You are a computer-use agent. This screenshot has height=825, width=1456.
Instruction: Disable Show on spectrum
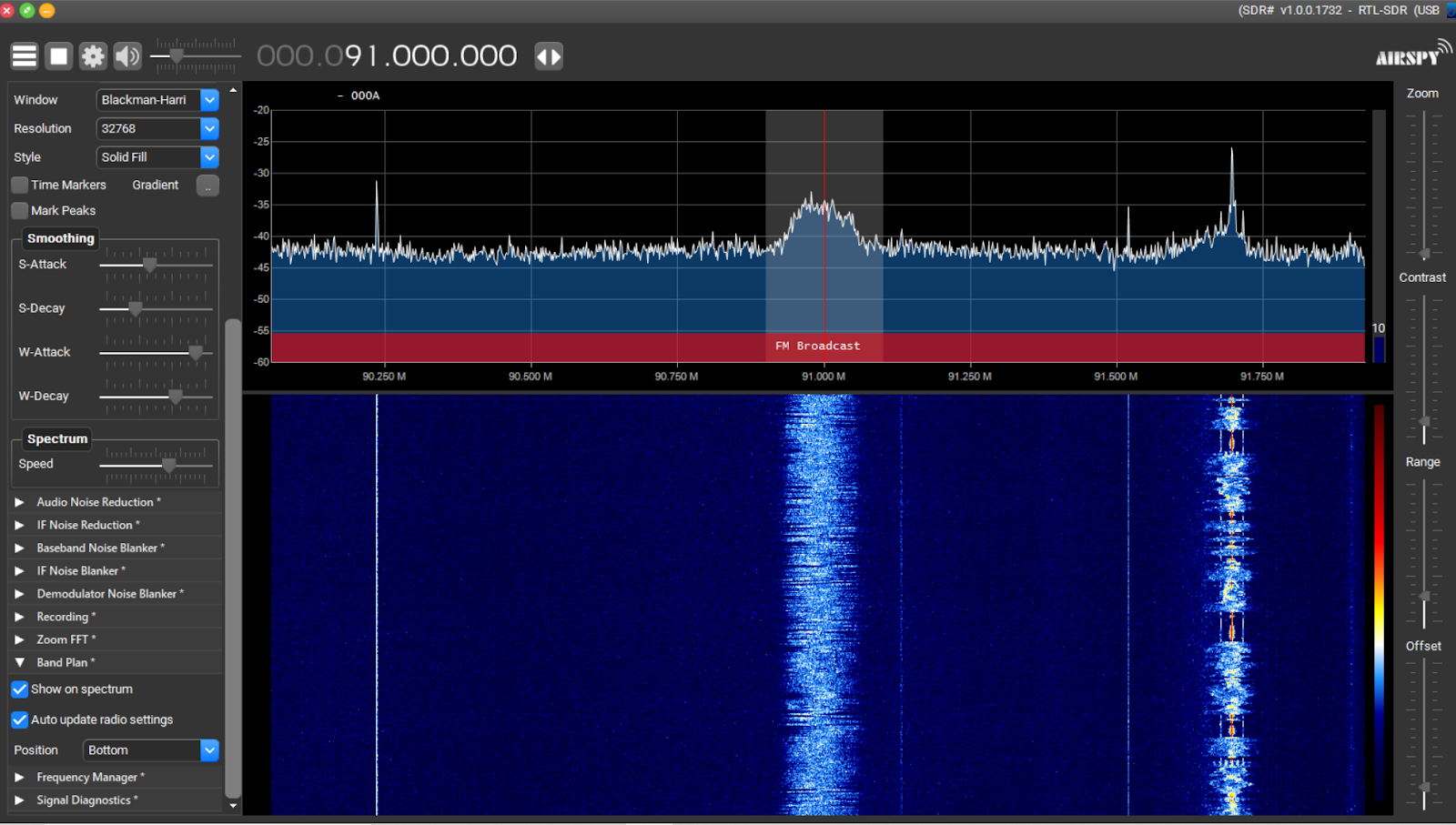[19, 689]
